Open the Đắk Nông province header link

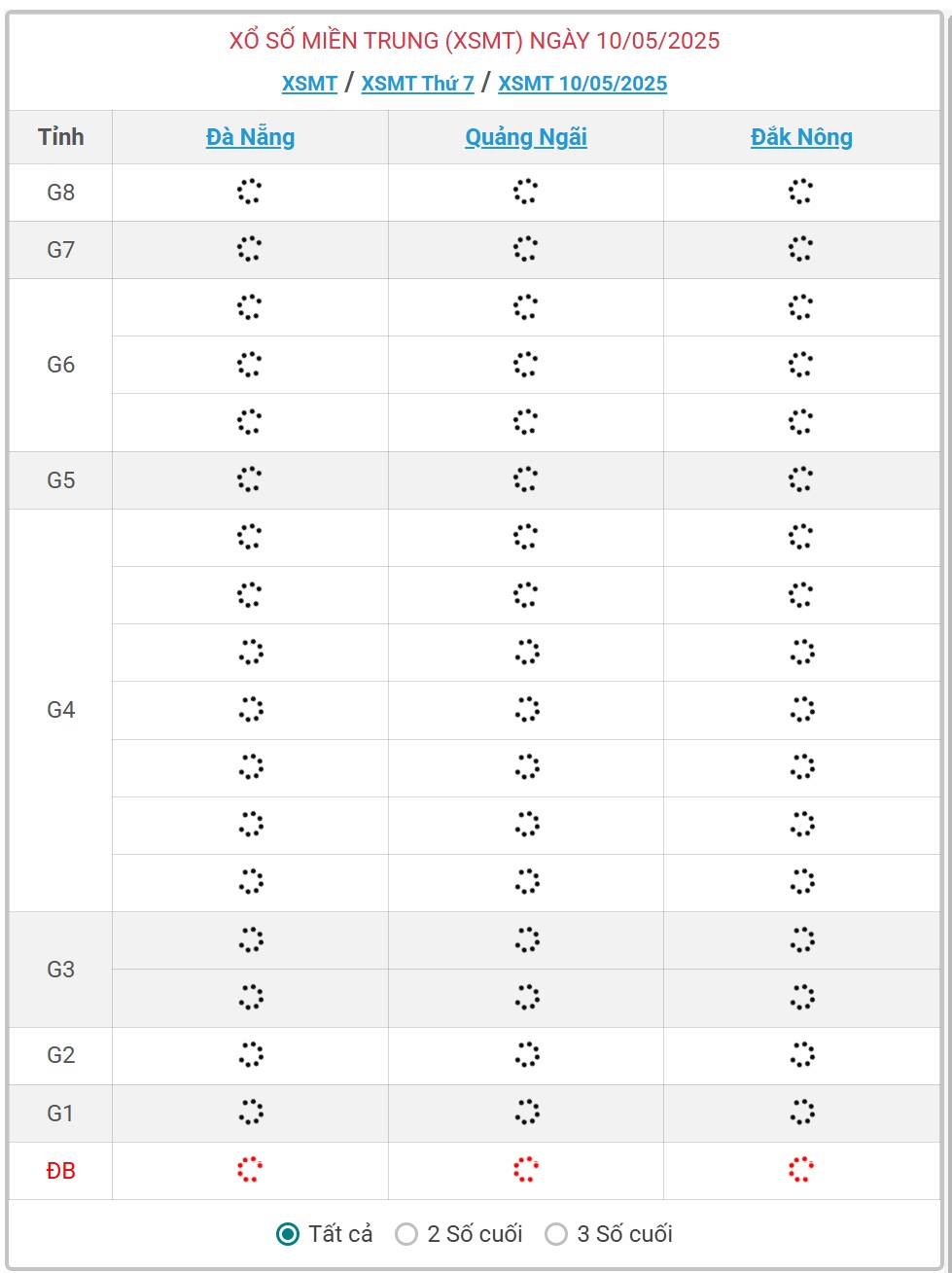(801, 137)
